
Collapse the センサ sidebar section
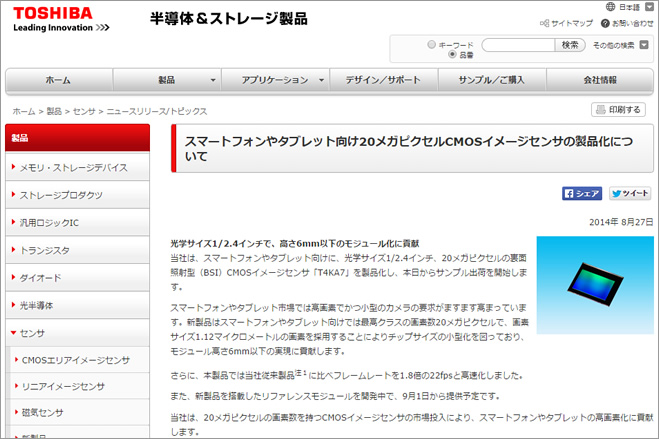77,333
